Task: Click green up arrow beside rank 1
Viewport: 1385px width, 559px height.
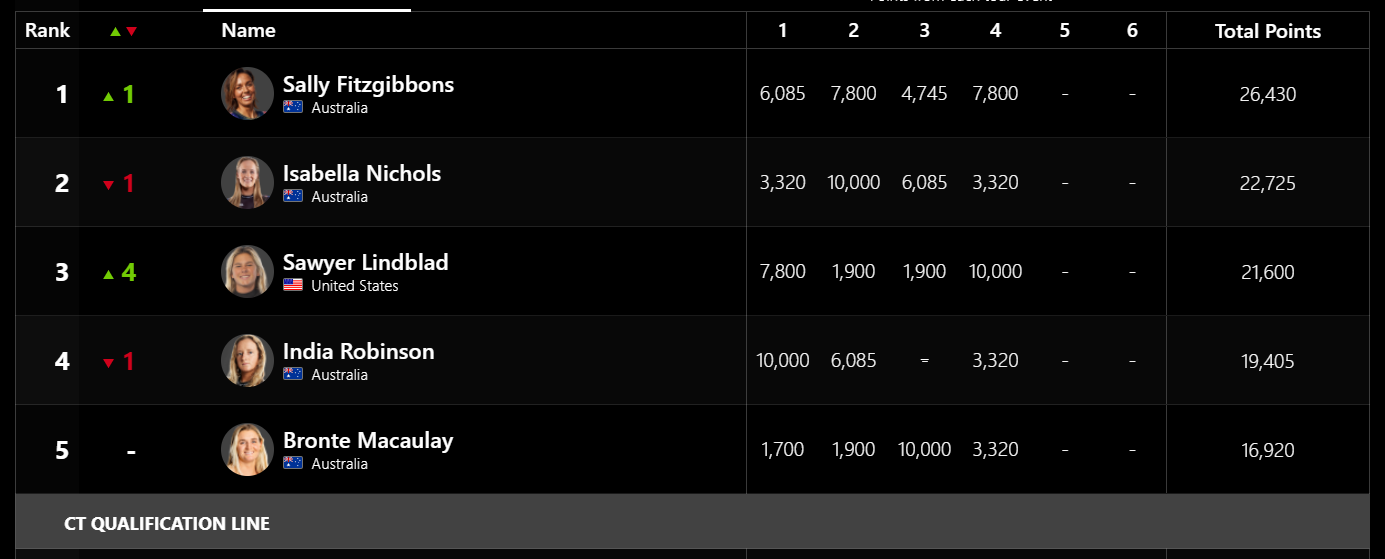Action: [109, 97]
